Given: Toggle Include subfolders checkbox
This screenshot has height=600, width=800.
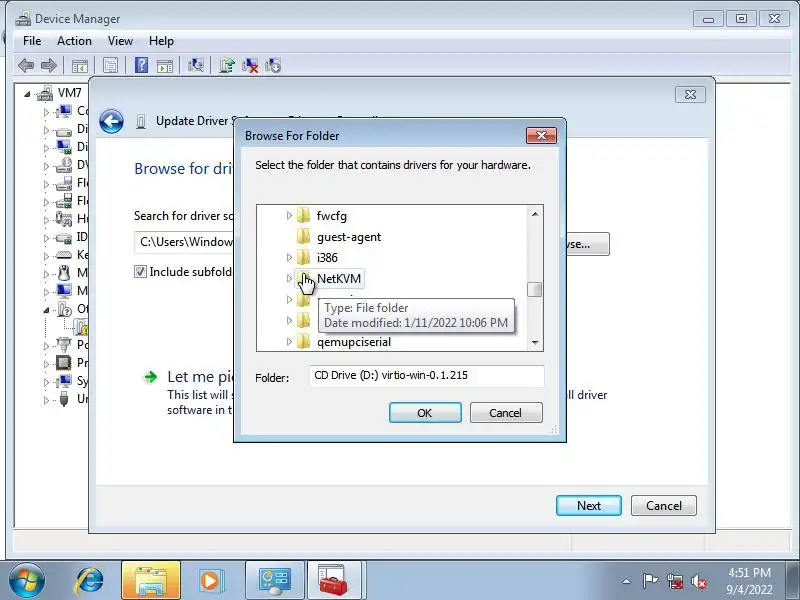Looking at the screenshot, I should coord(140,272).
